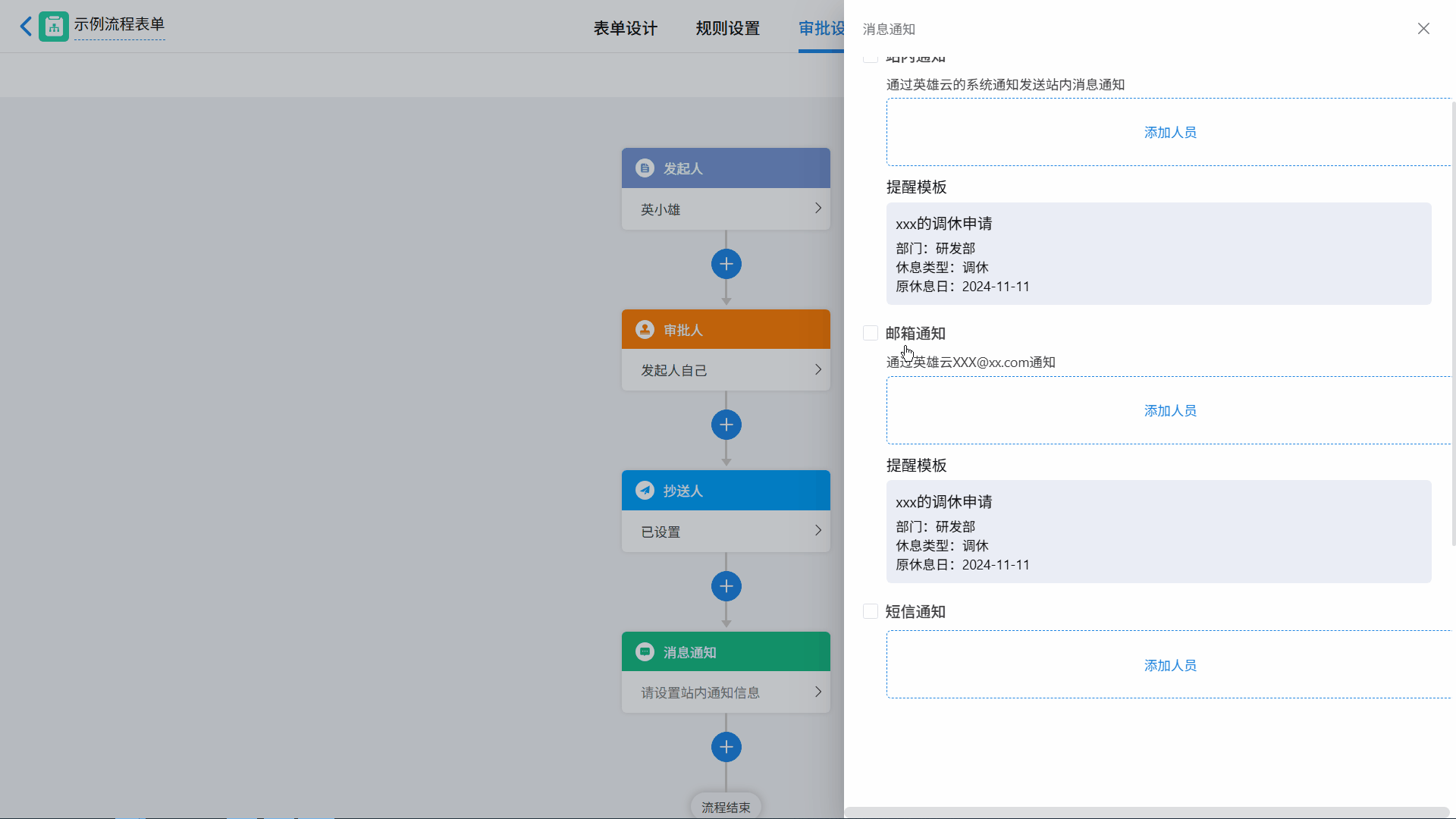
Task: Click 添加人员 under 邮箱通知
Action: [1169, 410]
